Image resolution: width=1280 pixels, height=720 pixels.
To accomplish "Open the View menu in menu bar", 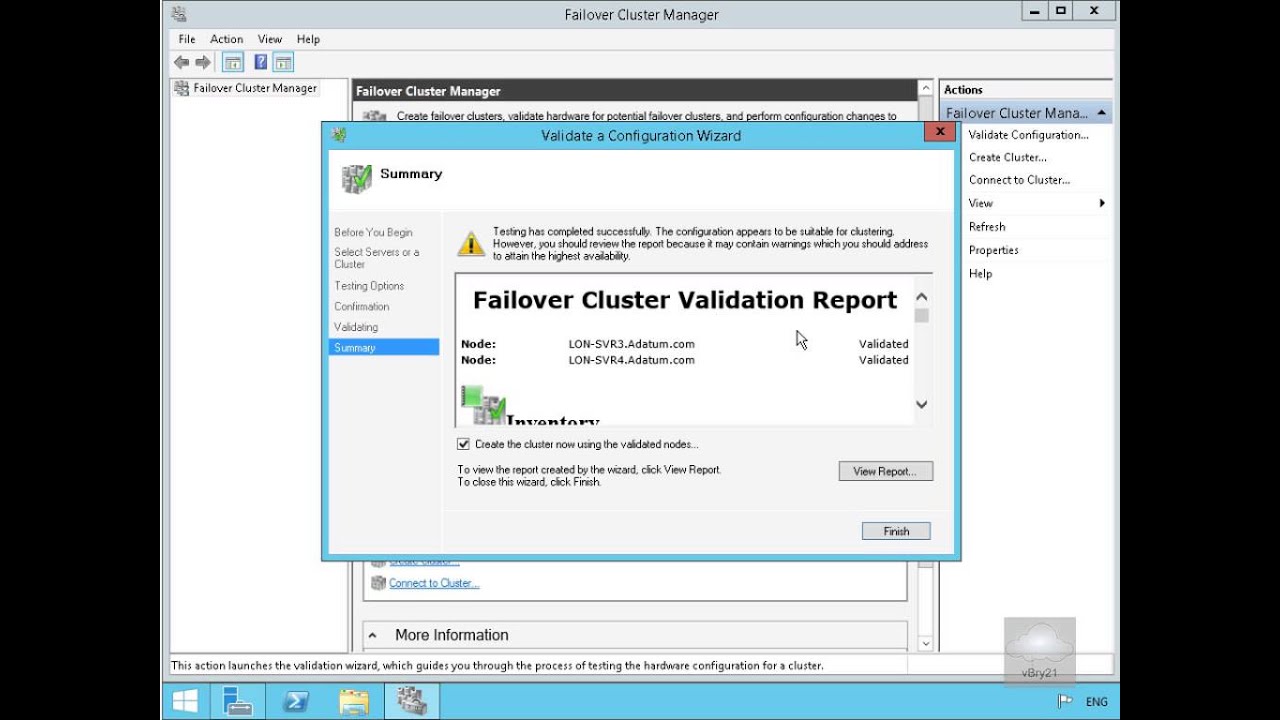I will point(270,39).
